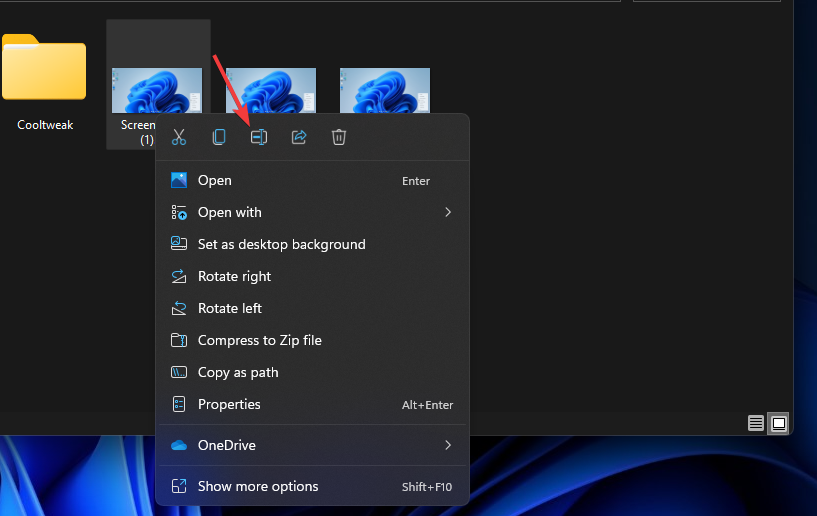This screenshot has width=817, height=516.
Task: Switch to large thumbnails view icon
Action: click(779, 423)
